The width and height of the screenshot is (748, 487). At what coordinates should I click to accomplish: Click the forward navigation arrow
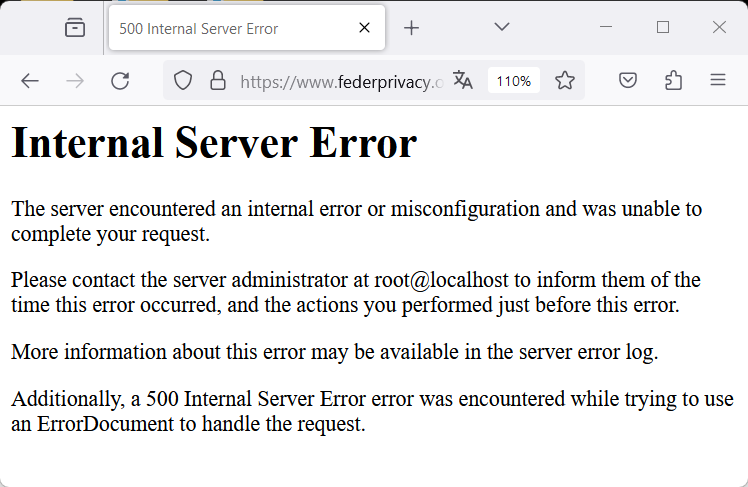(75, 81)
